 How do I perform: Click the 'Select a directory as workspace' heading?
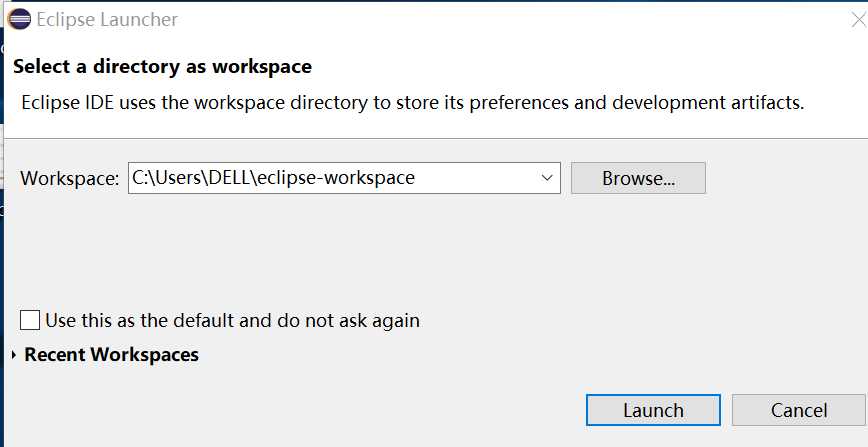point(162,67)
